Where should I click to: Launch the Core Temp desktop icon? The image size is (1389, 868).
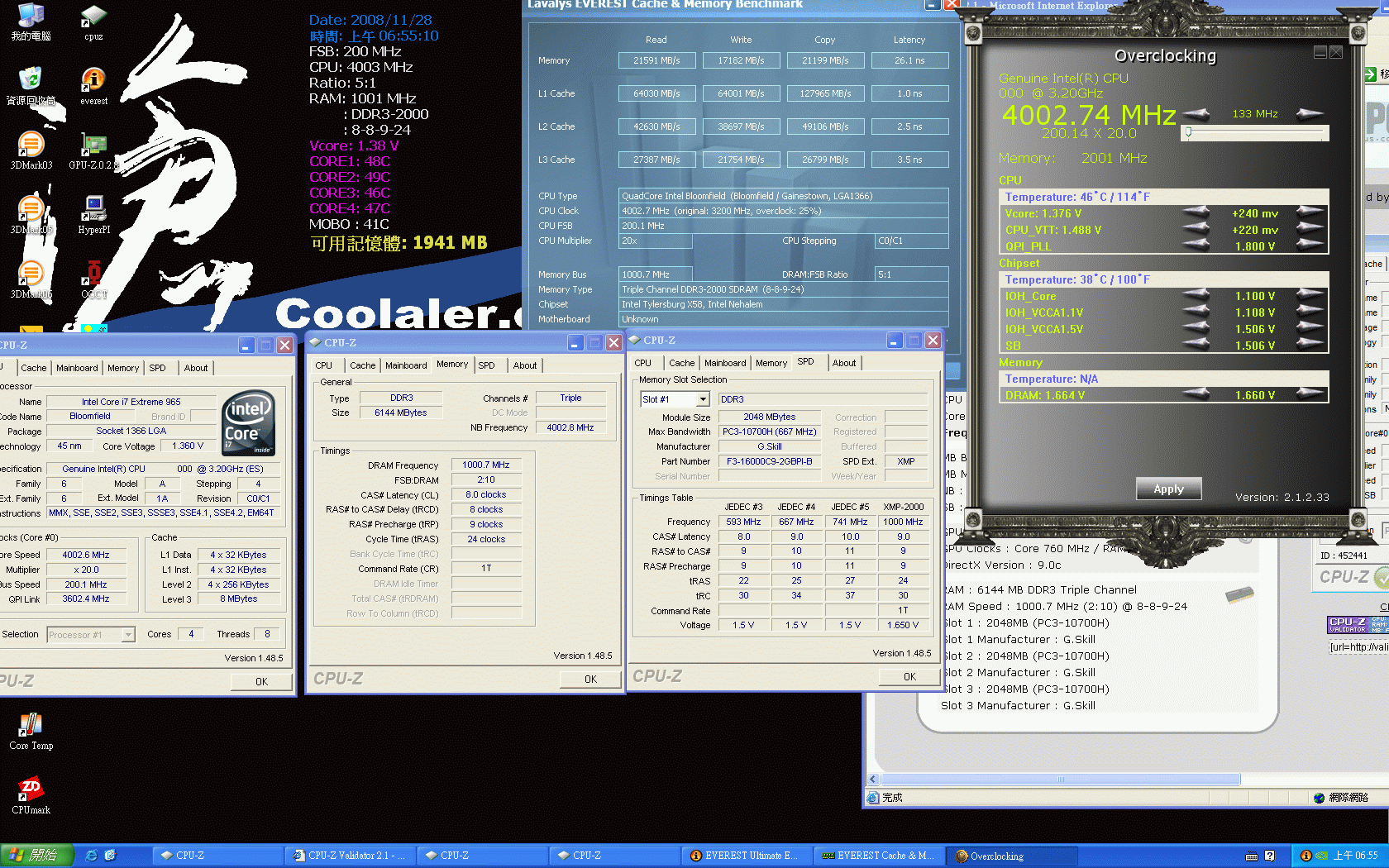[31, 731]
